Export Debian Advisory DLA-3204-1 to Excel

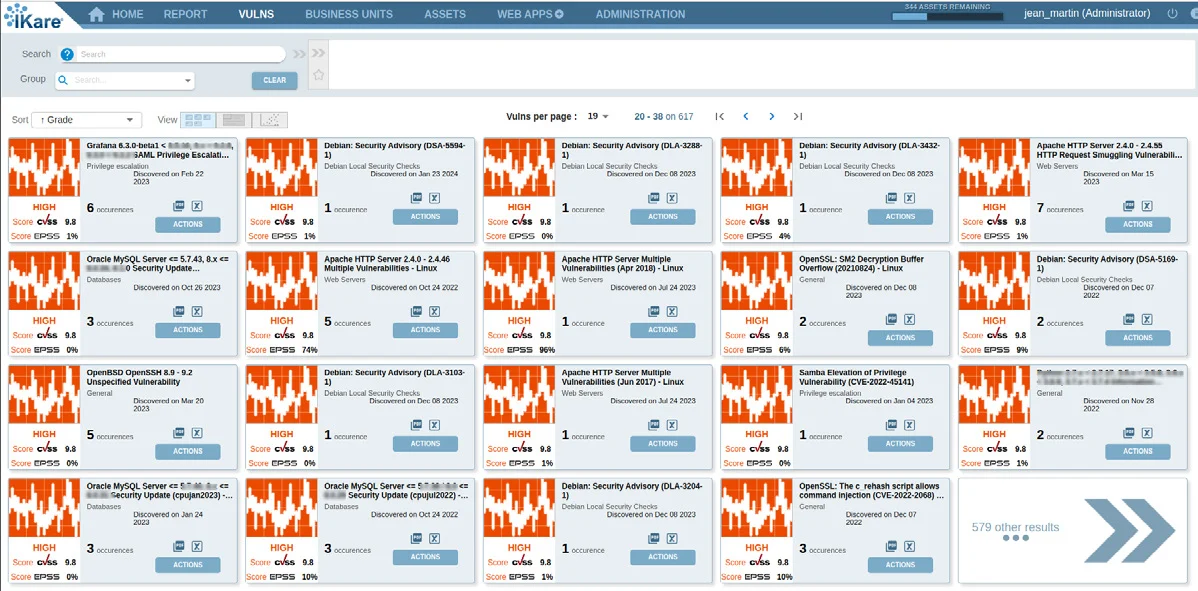[672, 539]
